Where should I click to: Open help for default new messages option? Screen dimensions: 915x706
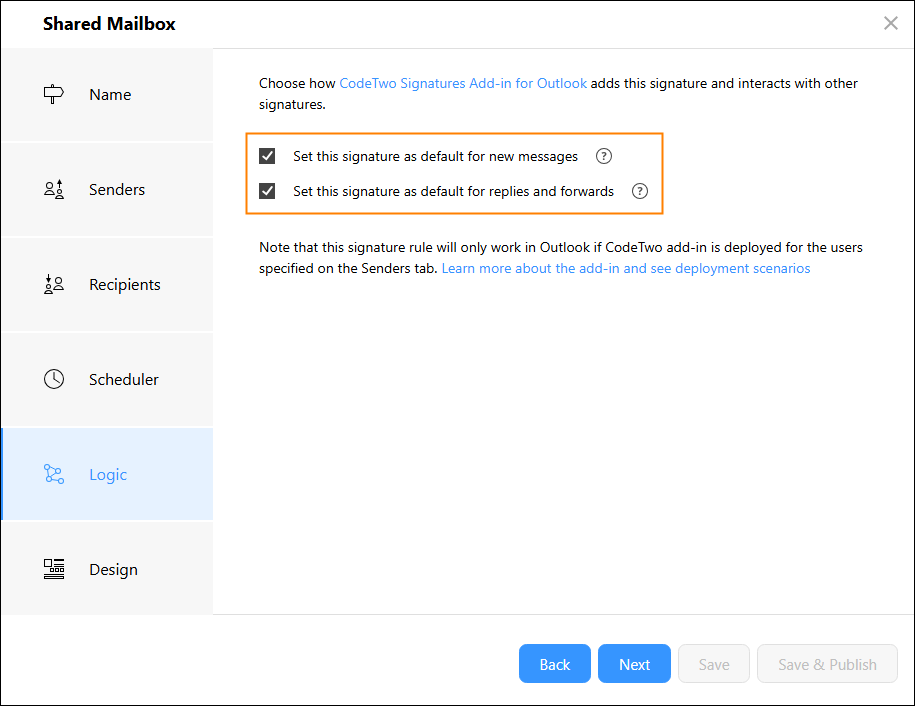(x=603, y=156)
